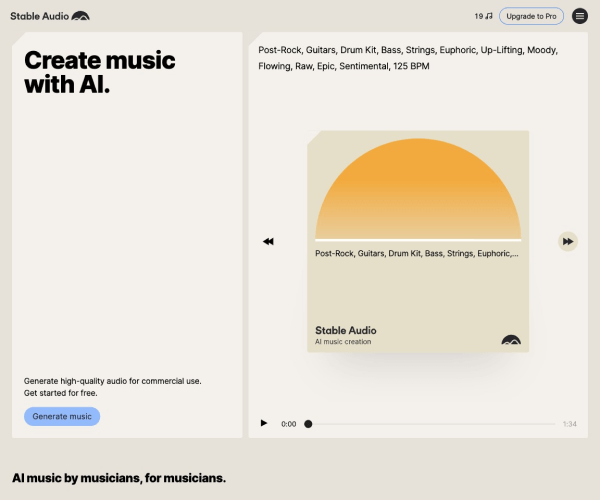The height and width of the screenshot is (500, 600).
Task: Click Upgrade to Pro button
Action: click(x=531, y=16)
